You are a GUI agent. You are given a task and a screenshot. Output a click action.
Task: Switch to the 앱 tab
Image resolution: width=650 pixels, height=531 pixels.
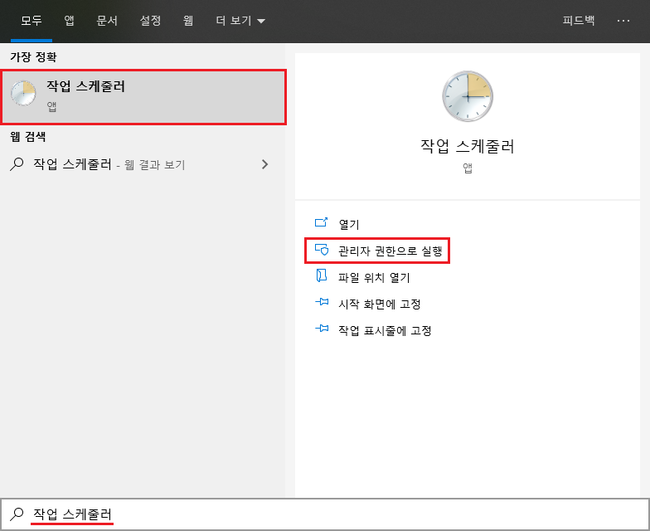[x=69, y=20]
